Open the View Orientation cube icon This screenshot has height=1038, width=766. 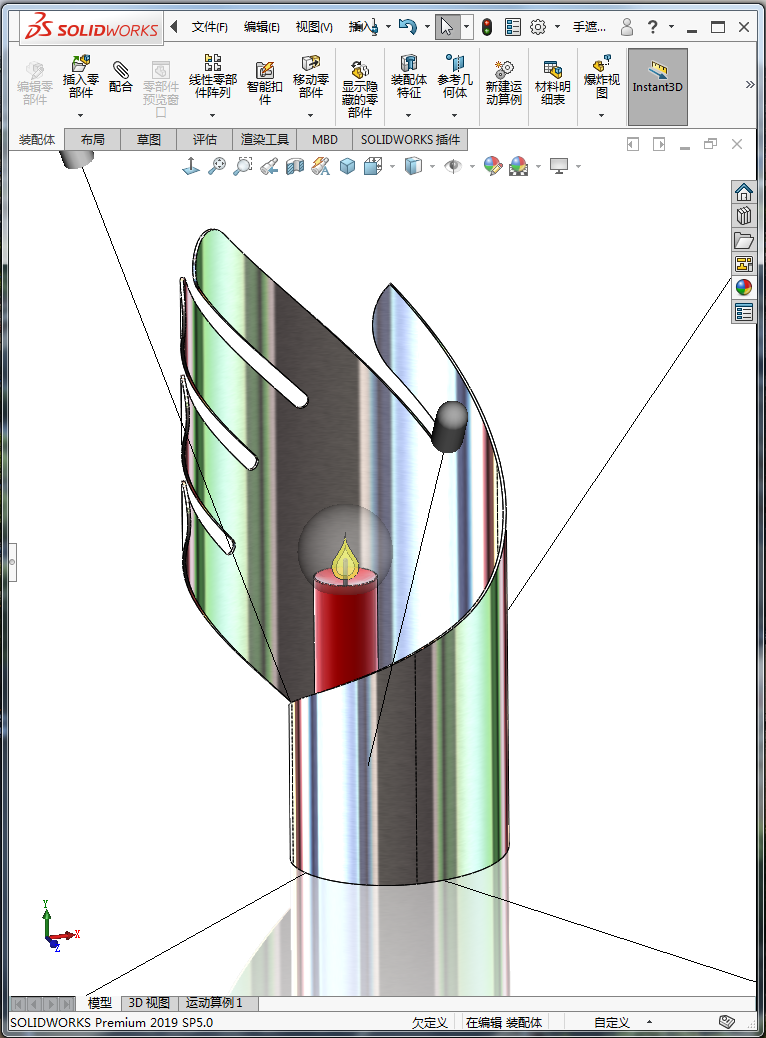373,166
